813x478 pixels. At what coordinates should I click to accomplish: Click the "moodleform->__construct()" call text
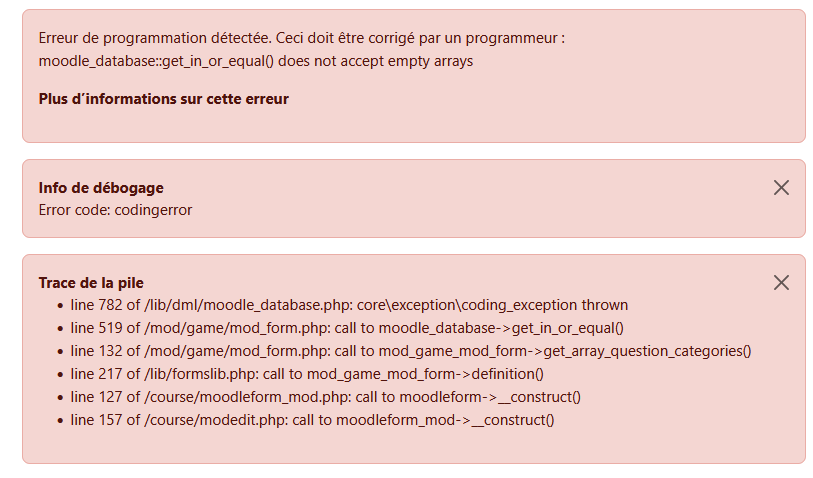point(490,397)
